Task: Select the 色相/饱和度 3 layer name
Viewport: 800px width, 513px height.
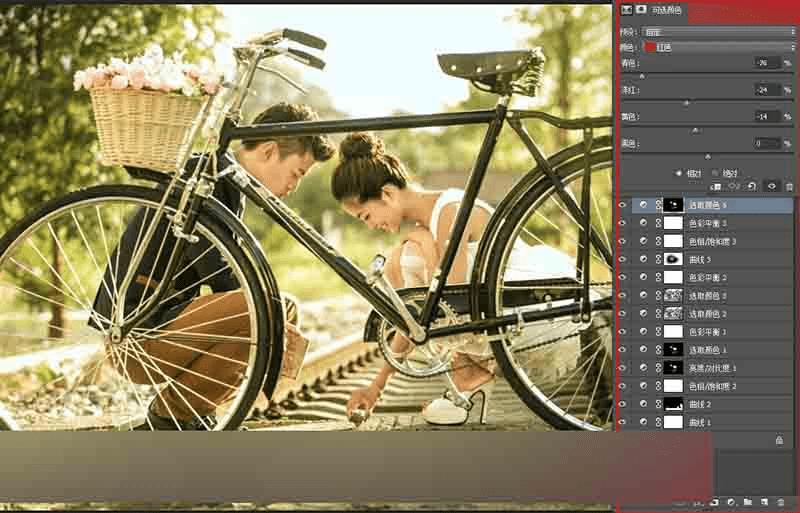Action: (x=712, y=241)
